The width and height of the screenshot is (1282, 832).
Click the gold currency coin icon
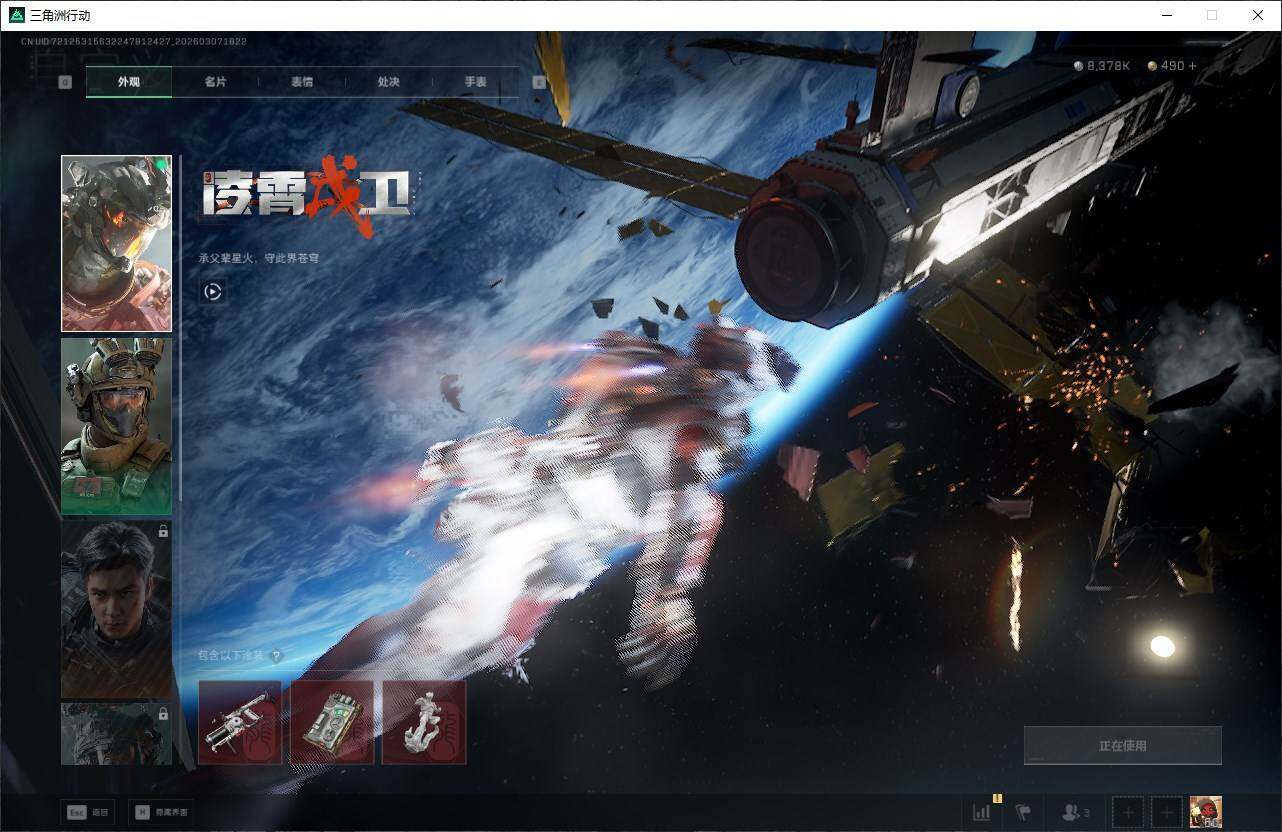(1152, 66)
